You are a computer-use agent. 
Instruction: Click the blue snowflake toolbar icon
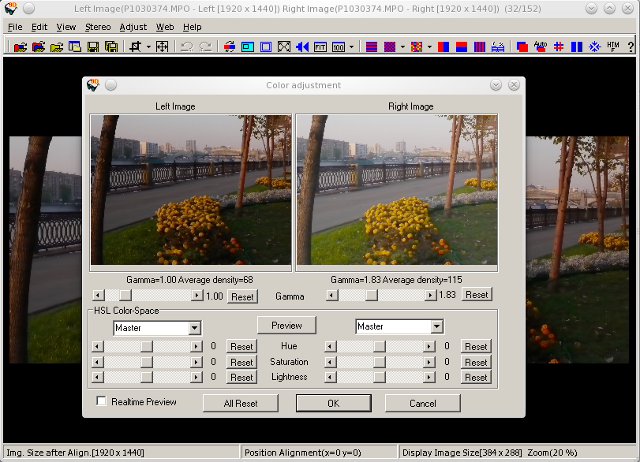595,47
